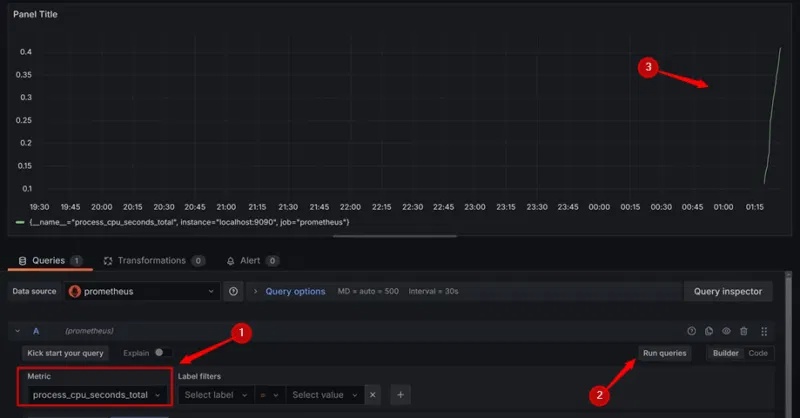Toggle the Explain switch
Image resolution: width=800 pixels, height=418 pixels.
(162, 353)
